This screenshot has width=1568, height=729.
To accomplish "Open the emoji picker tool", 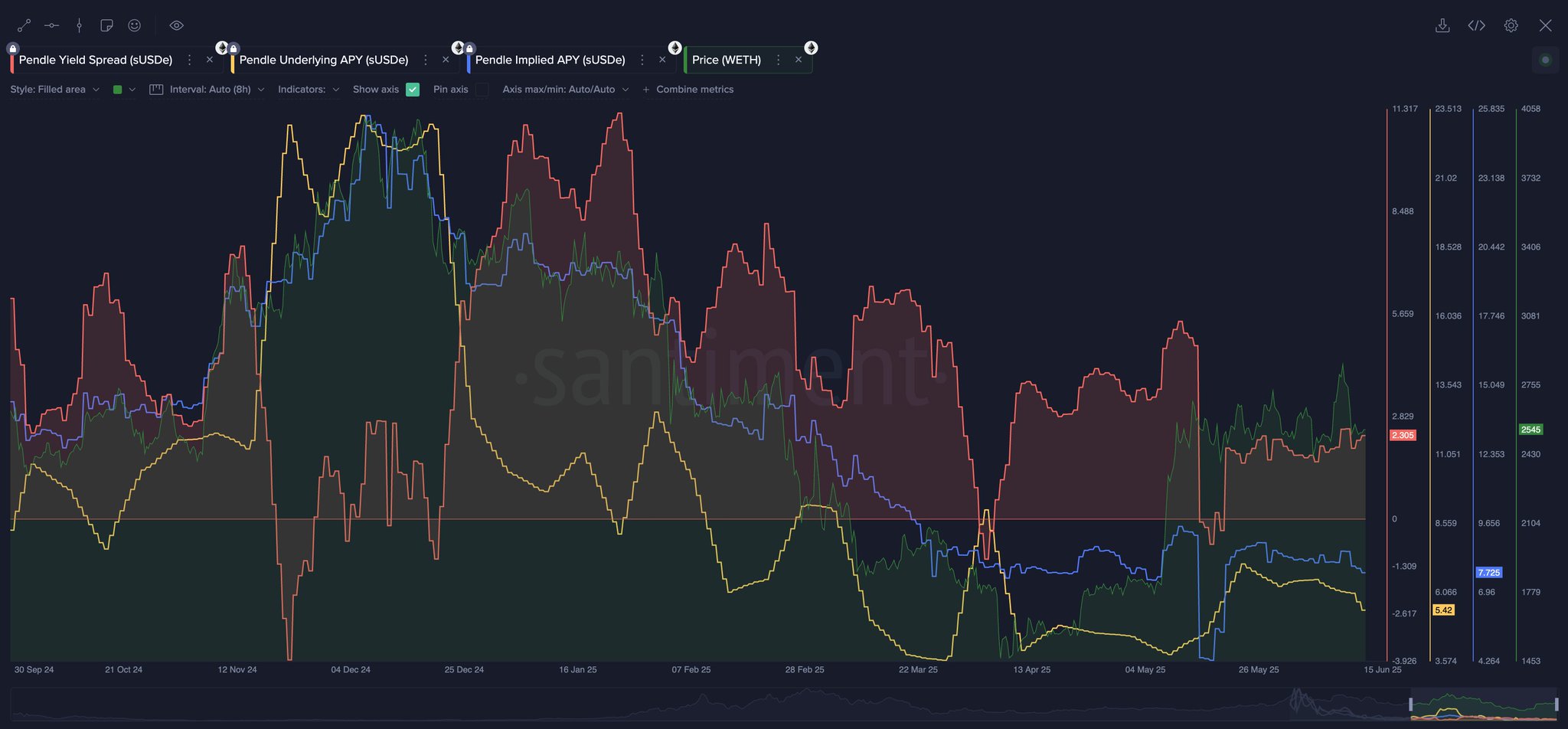I will point(134,25).
